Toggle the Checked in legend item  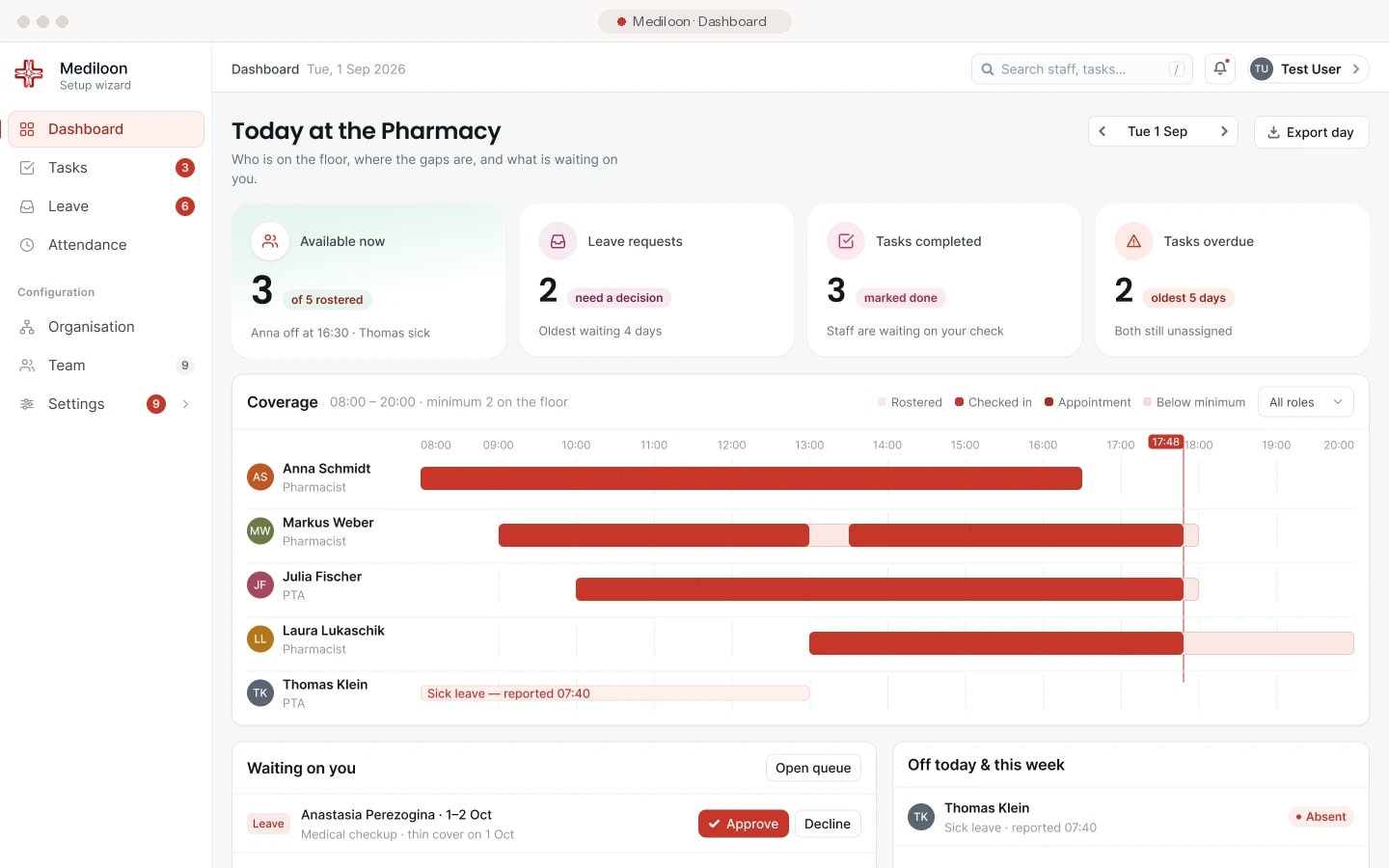[994, 402]
